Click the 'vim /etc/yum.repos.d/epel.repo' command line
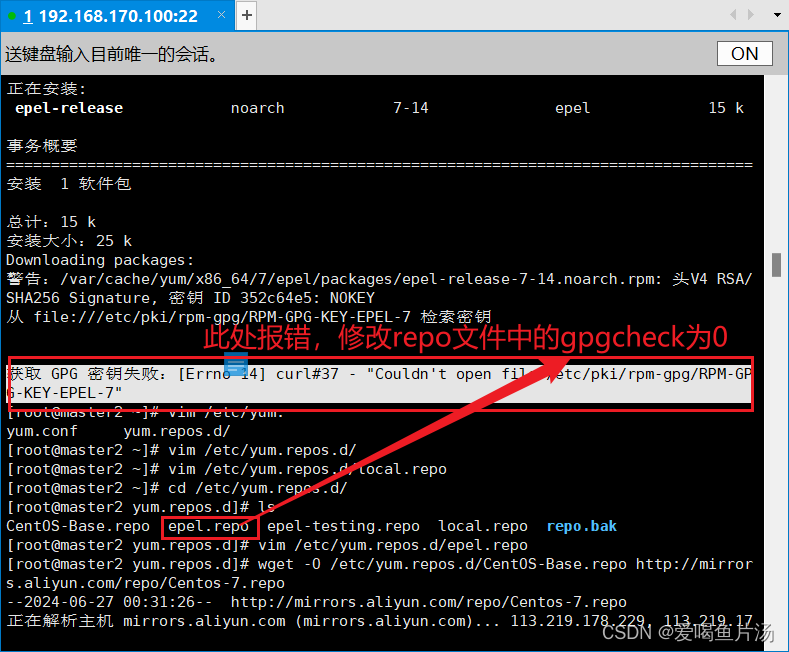Image resolution: width=789 pixels, height=652 pixels. pos(267,545)
